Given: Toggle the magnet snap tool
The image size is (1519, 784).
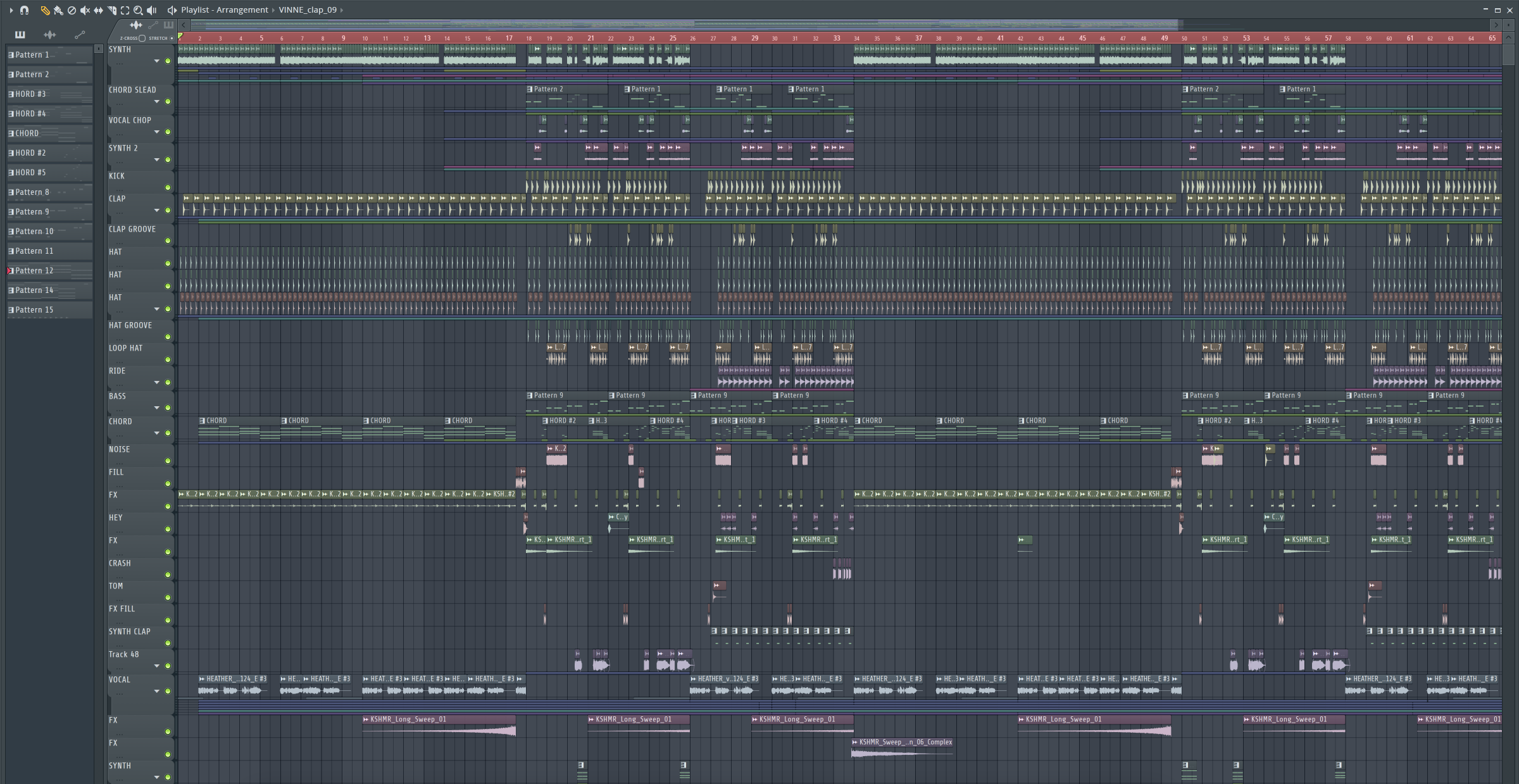Looking at the screenshot, I should coord(24,10).
